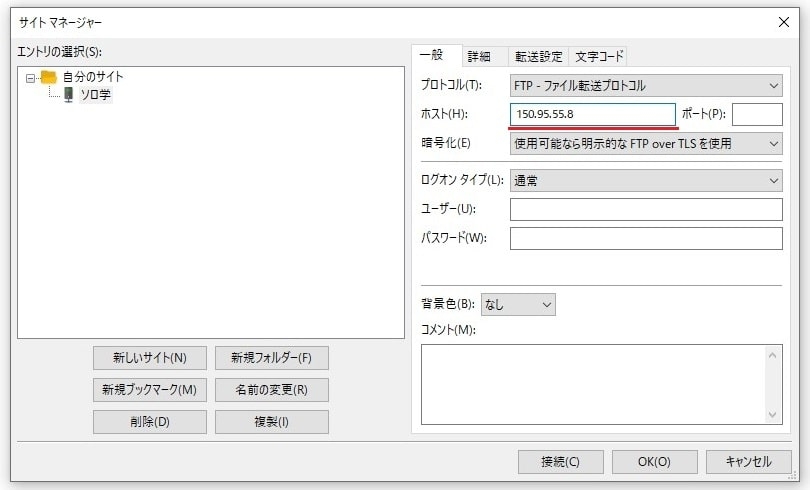Screen dimensions: 810x490
Task: Click the yellow folder icon for 自分のサイト
Action: click(48, 77)
